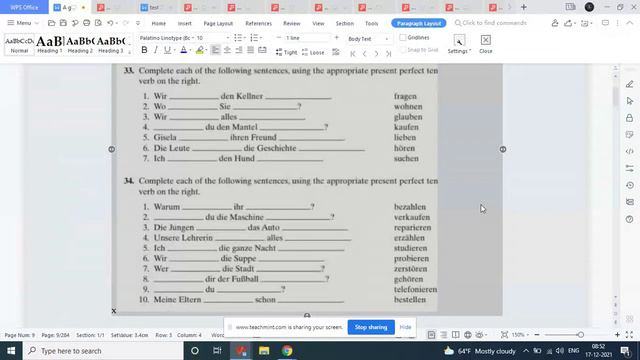Open the history icon in right sidebar

coord(629,185)
